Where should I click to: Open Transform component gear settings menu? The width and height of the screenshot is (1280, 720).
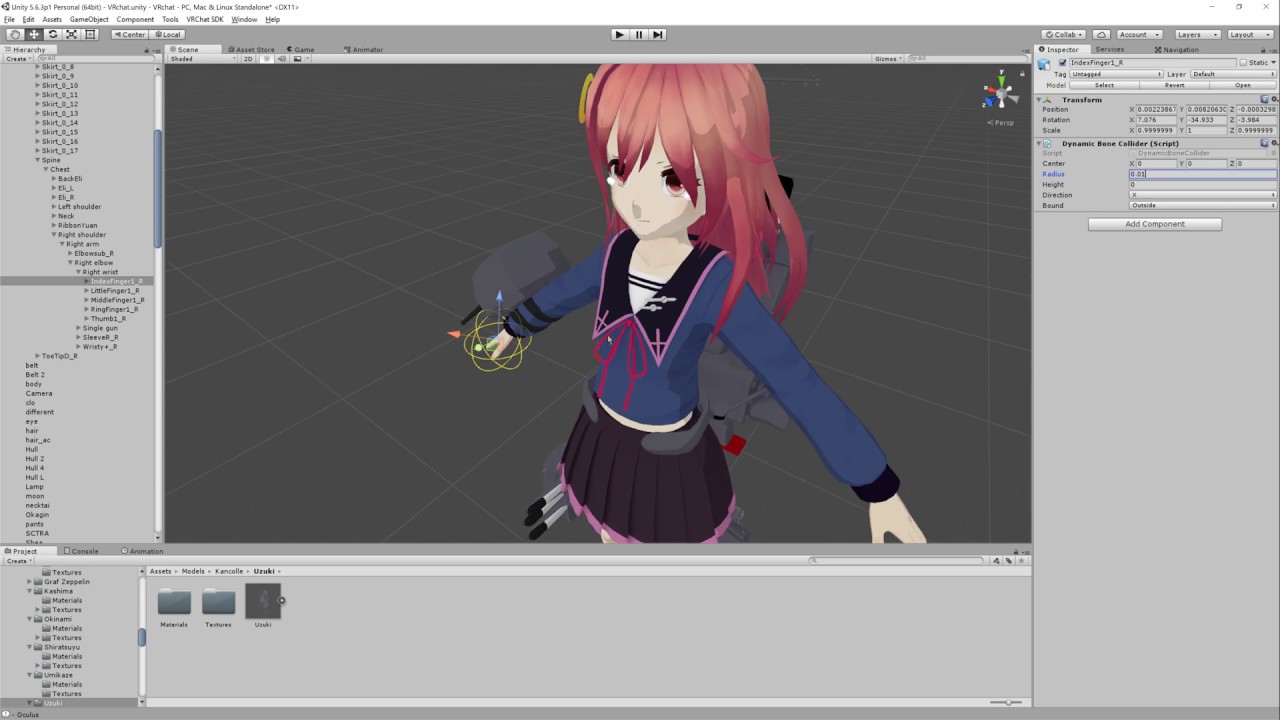[1273, 100]
